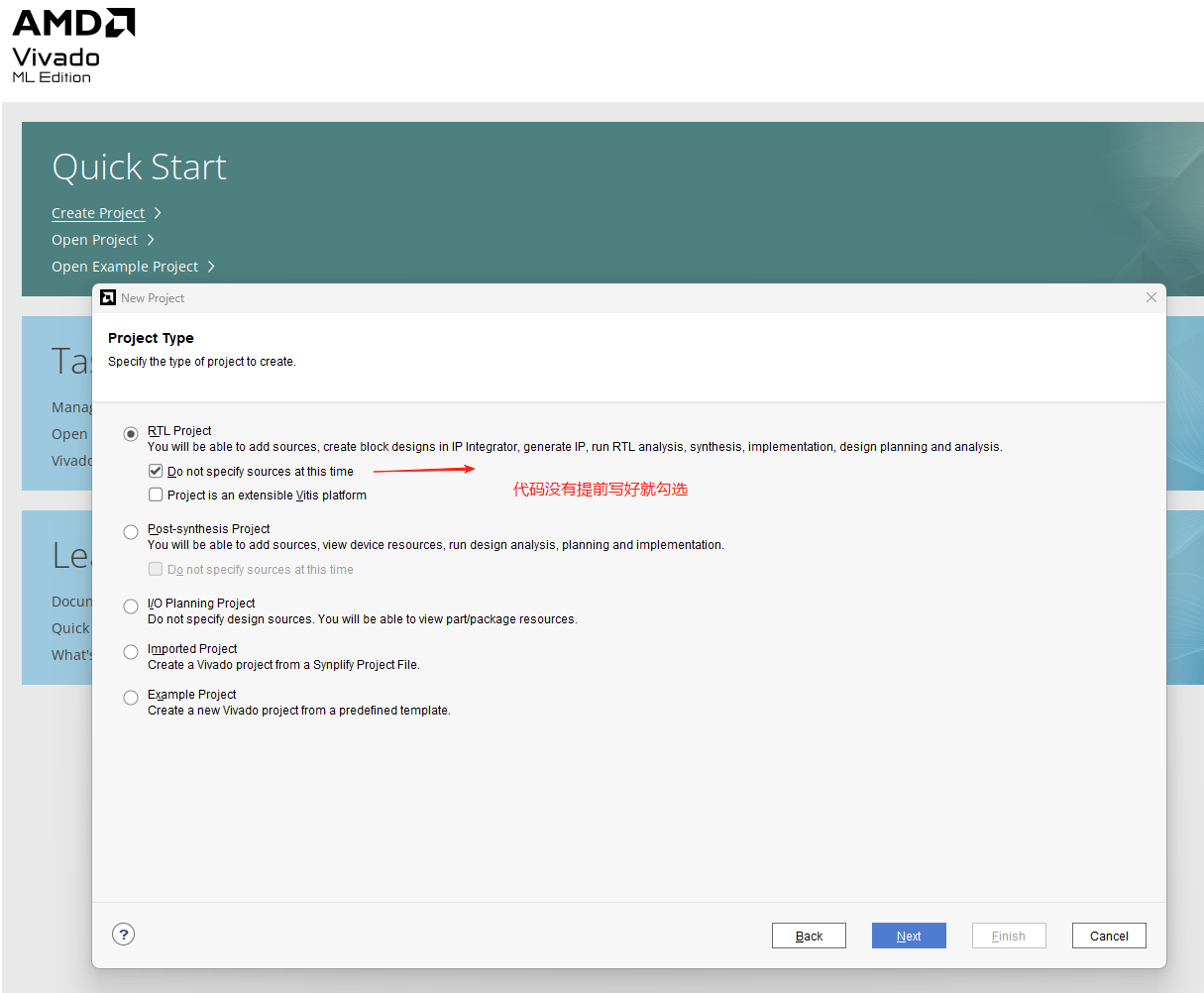Select the RTL Project radio button
This screenshot has width=1204, height=993.
coord(131,434)
